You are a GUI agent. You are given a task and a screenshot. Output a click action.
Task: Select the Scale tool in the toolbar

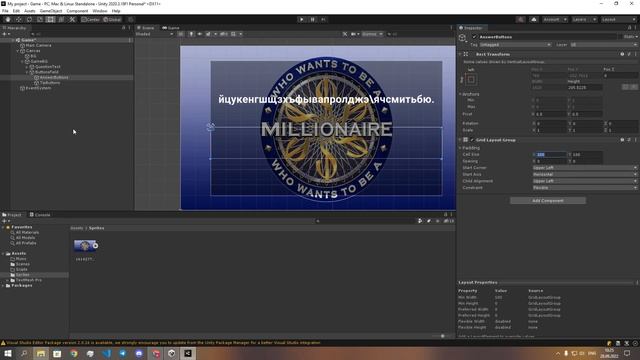click(x=40, y=19)
